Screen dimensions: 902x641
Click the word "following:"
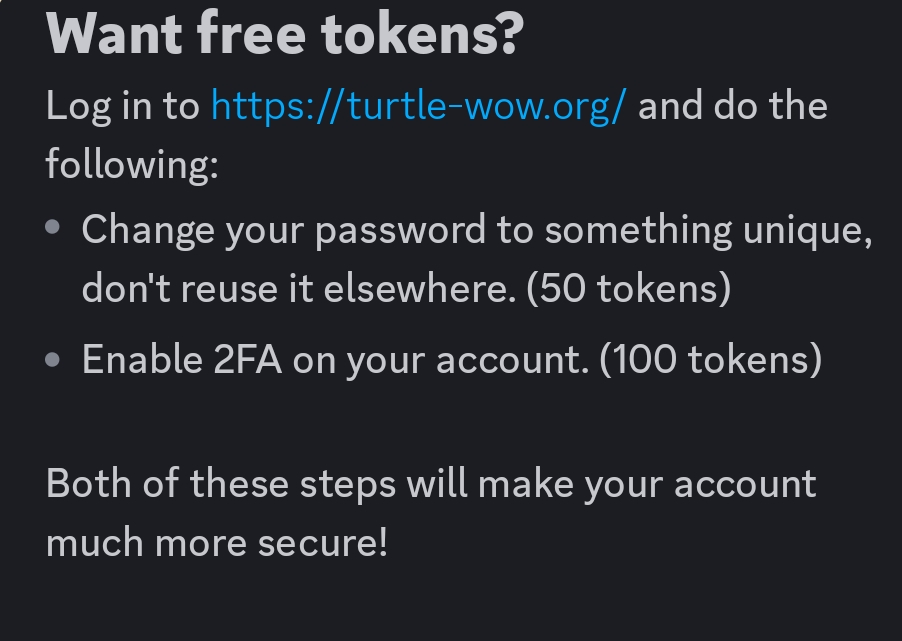(132, 165)
